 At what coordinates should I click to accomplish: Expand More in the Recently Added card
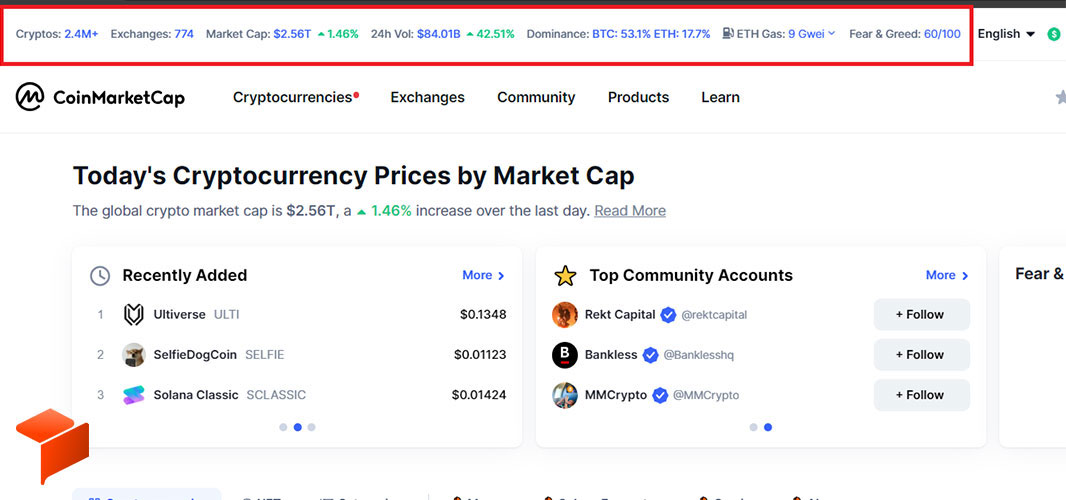(x=483, y=275)
